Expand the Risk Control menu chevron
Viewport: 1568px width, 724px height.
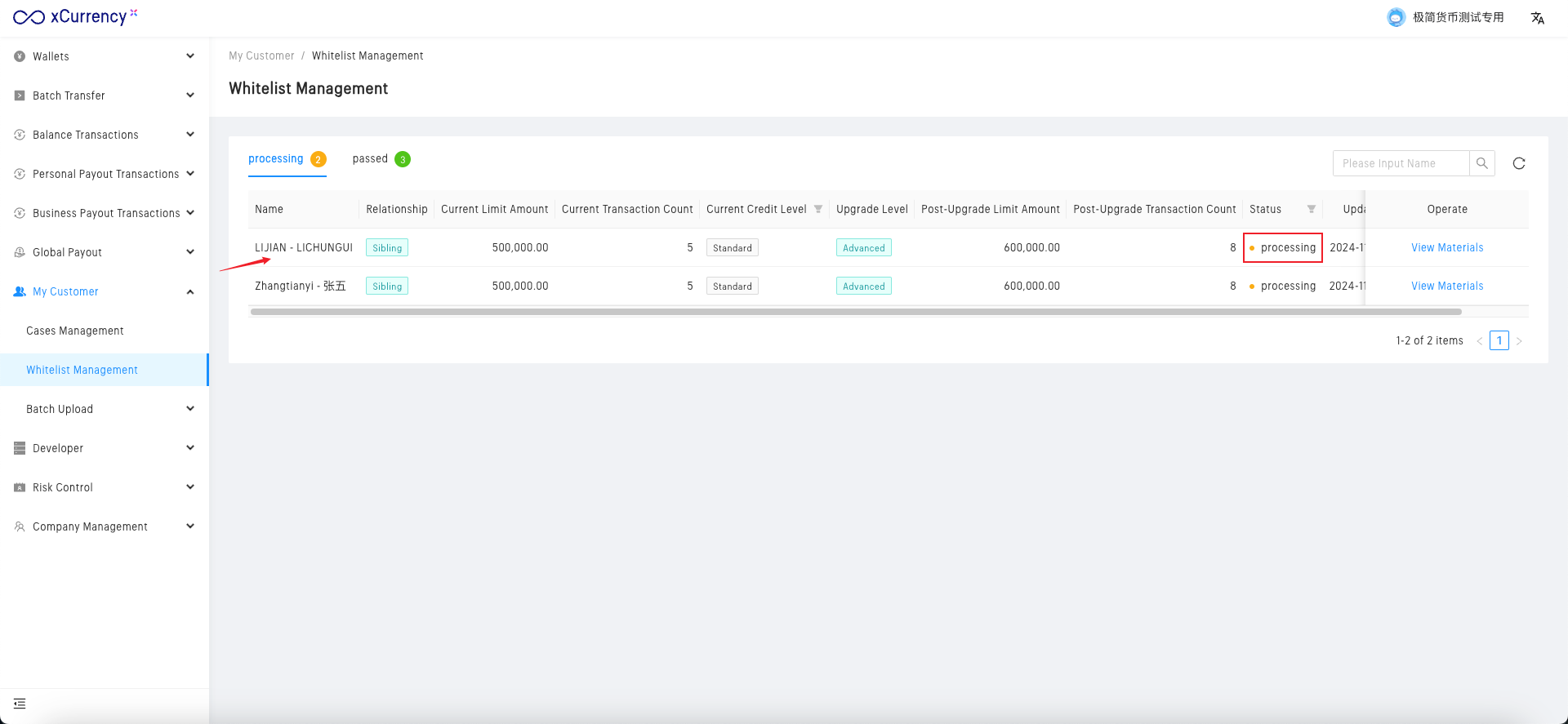tap(190, 487)
